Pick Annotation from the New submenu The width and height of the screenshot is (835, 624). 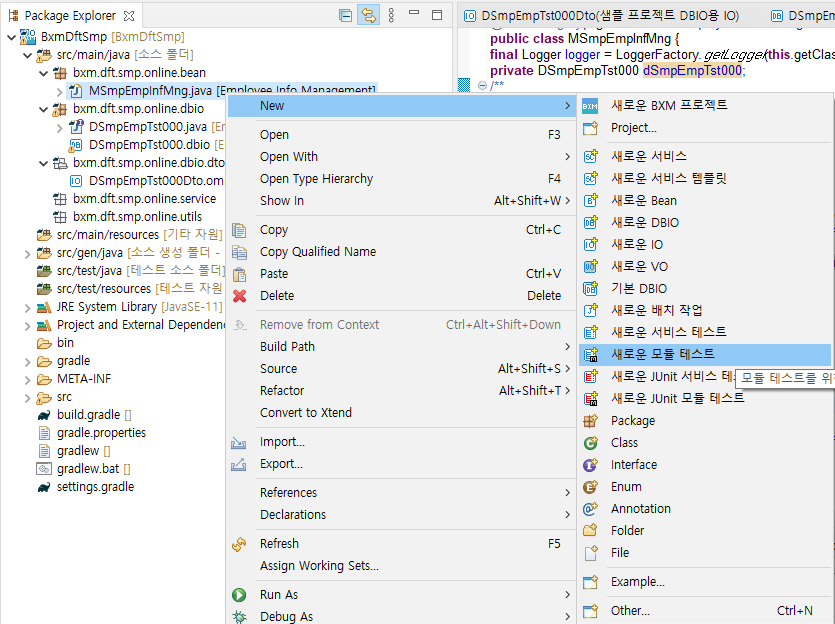coord(640,508)
